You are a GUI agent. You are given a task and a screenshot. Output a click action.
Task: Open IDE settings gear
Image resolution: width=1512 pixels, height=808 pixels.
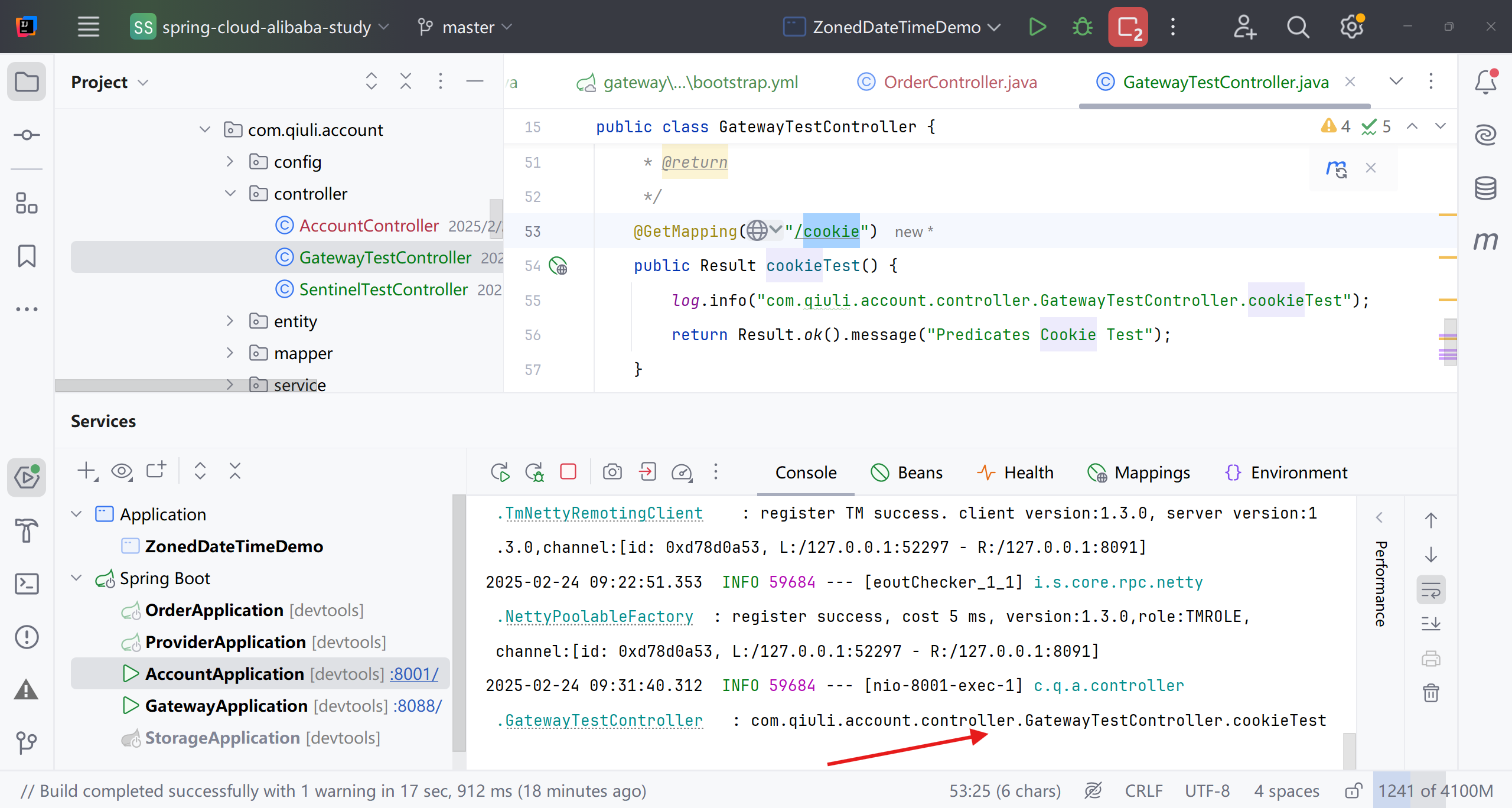[x=1351, y=27]
